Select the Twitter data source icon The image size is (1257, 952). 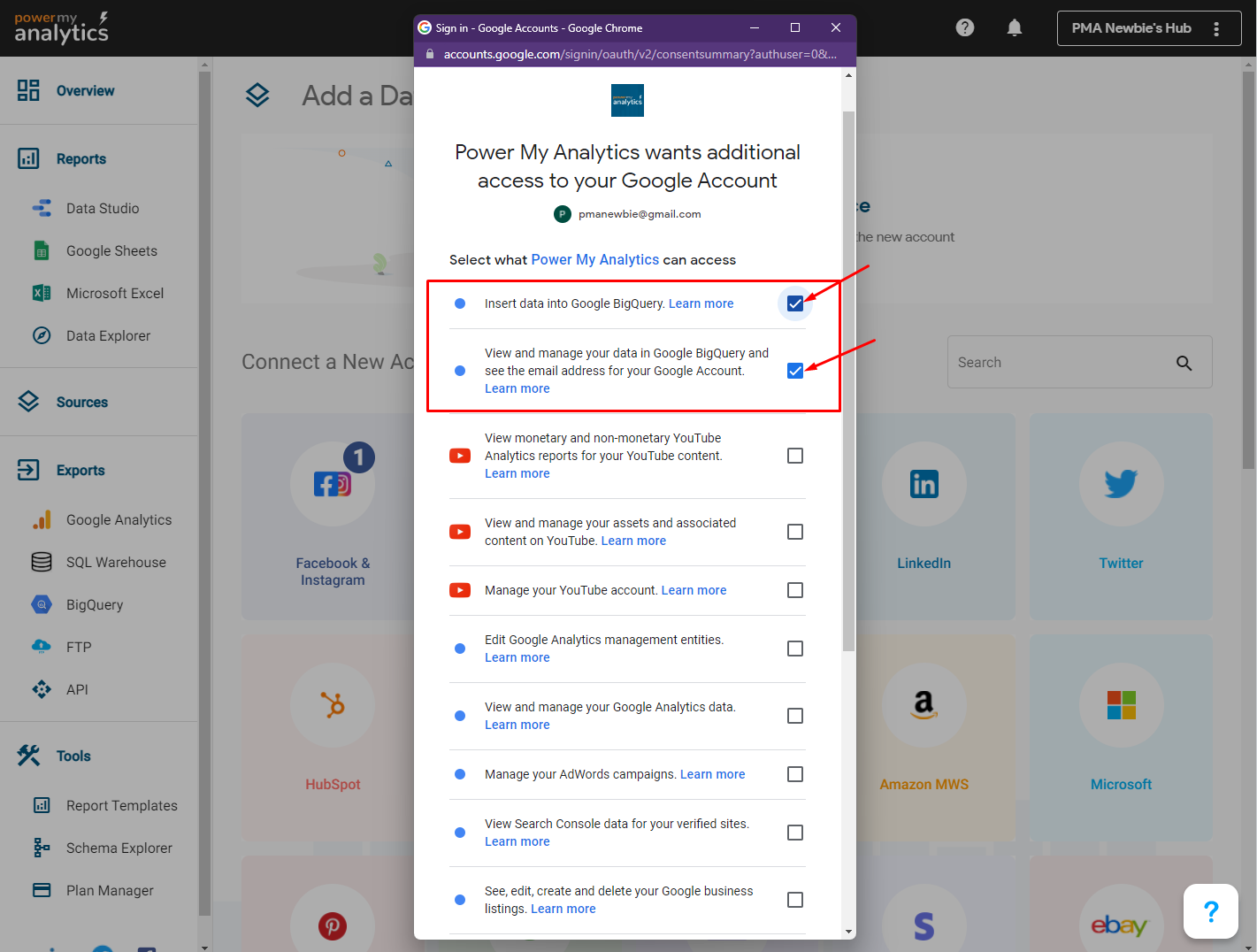coord(1121,485)
